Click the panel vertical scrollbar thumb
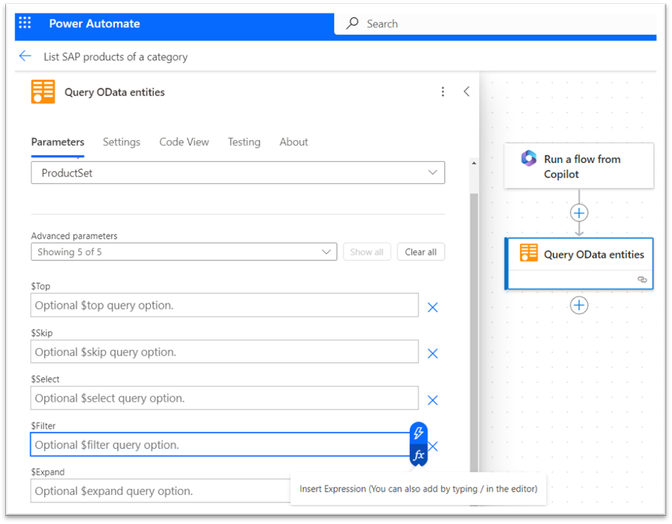Screen dimensions: 672x524 (x=474, y=334)
